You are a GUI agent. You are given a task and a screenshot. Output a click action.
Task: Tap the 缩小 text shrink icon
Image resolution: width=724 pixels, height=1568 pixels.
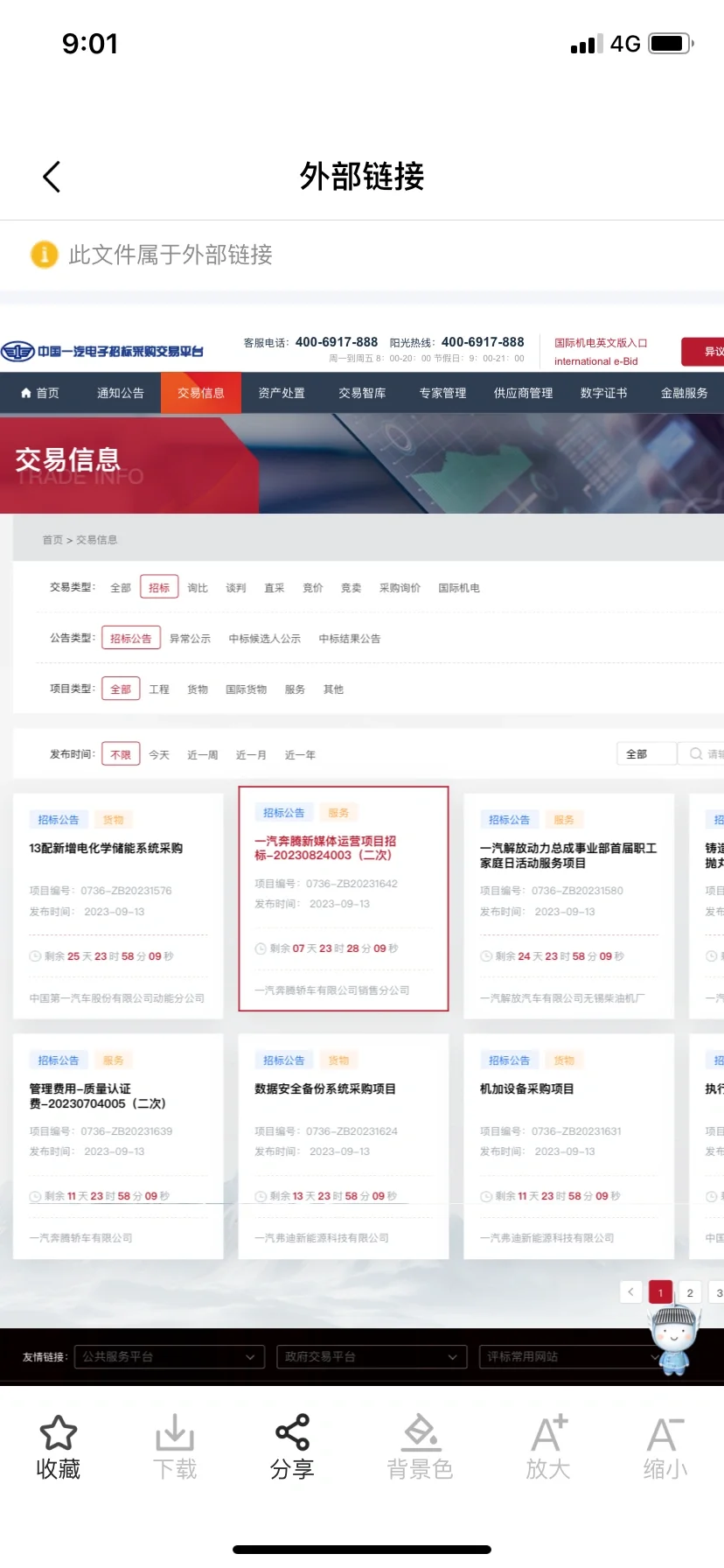click(x=665, y=1432)
